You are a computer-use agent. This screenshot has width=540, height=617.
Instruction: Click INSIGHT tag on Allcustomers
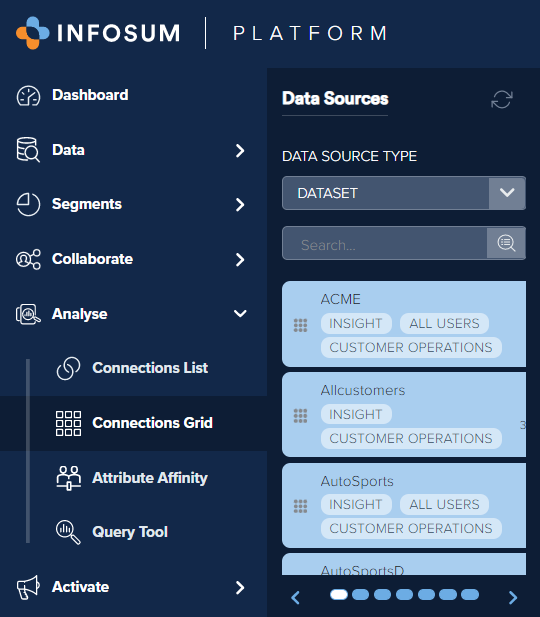pos(356,414)
